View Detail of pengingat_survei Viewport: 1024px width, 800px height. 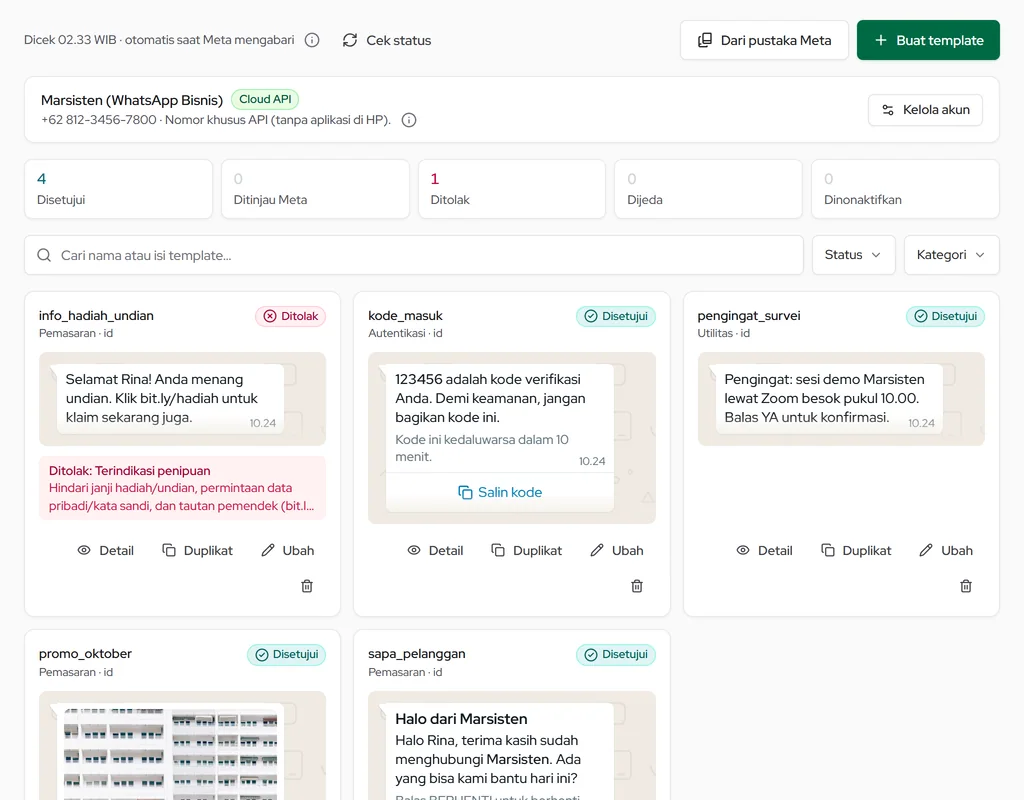coord(765,551)
